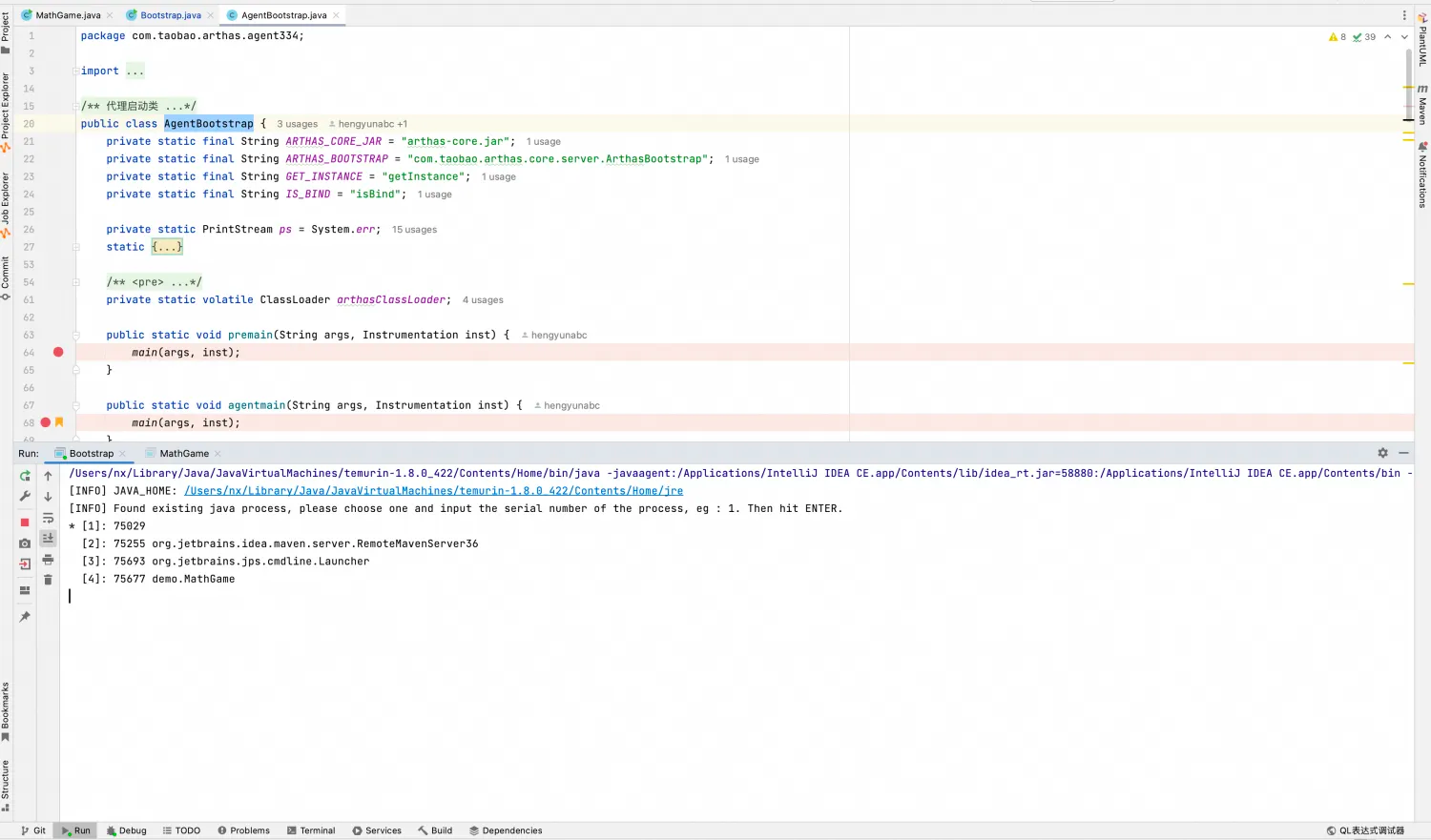
Task: Open the Notifications right sidebar panel
Action: pyautogui.click(x=1422, y=174)
